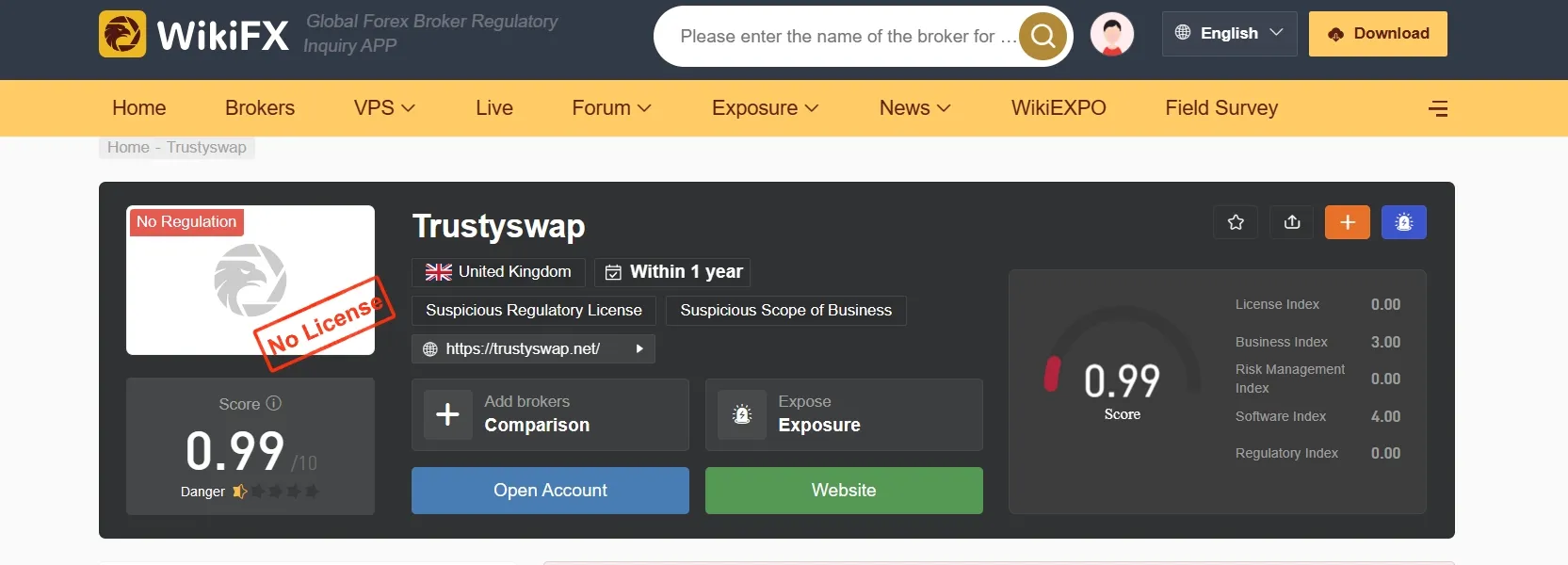This screenshot has width=1568, height=565.
Task: Click the search magnifier button
Action: (x=1043, y=36)
